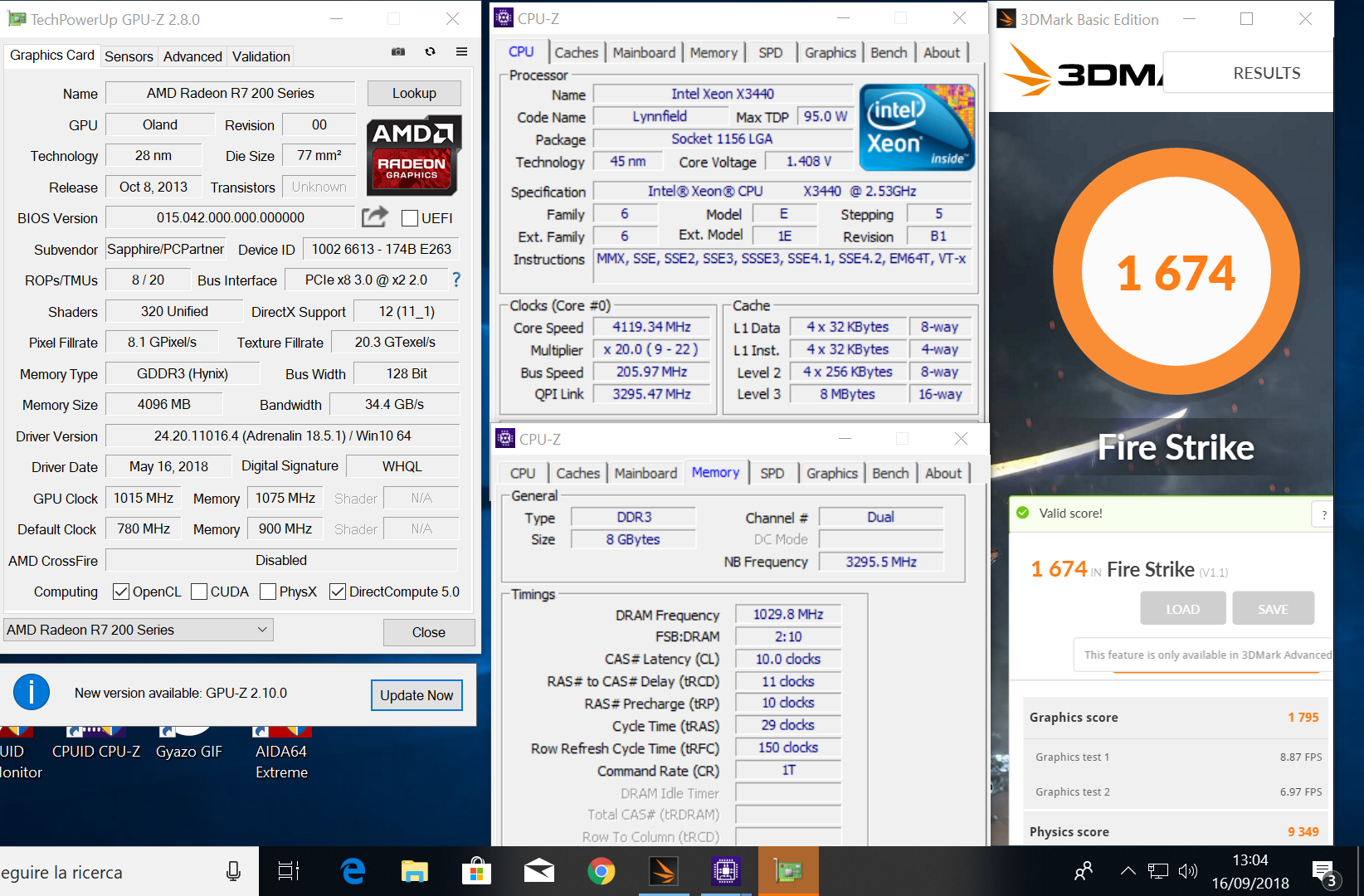
Task: Click the Valid score help question mark
Action: (x=1323, y=514)
